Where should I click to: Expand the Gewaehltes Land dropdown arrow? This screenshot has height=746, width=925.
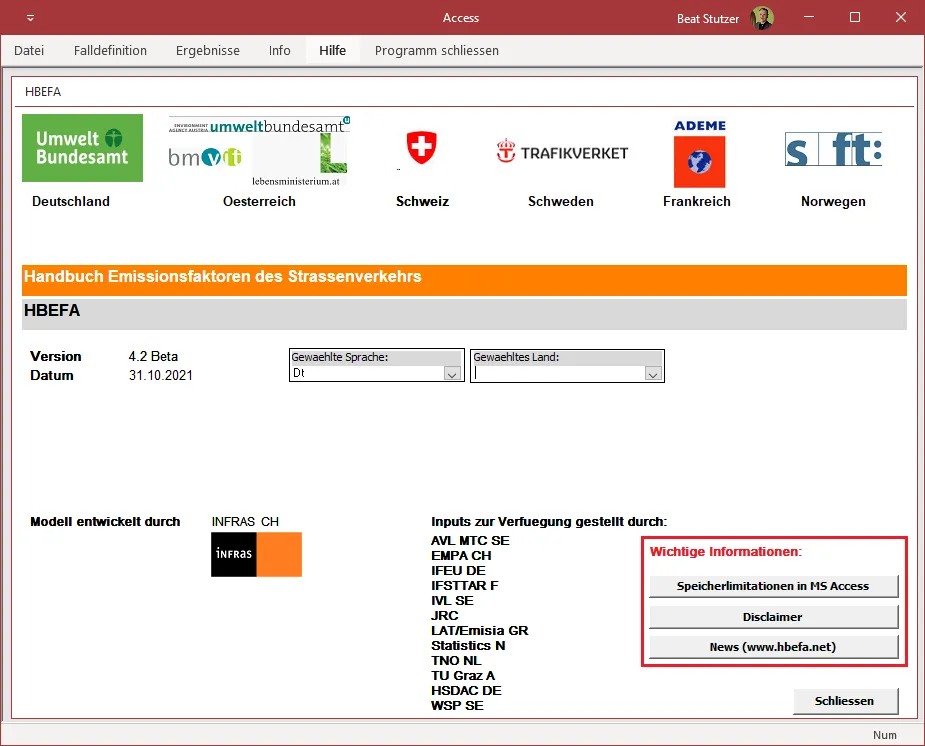click(652, 373)
